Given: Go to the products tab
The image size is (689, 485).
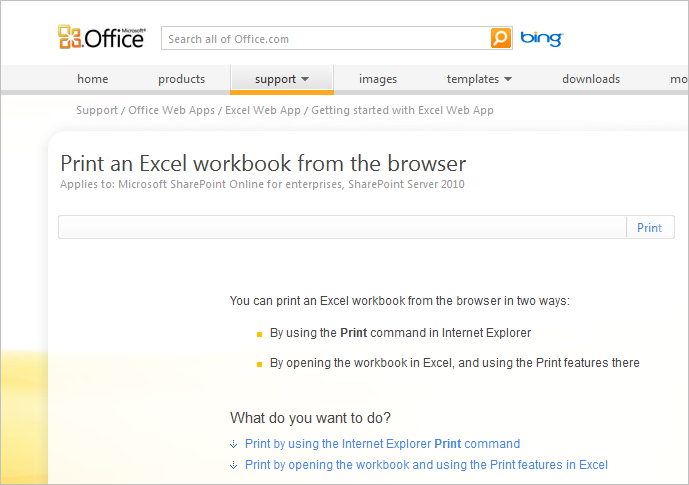Looking at the screenshot, I should pos(181,79).
